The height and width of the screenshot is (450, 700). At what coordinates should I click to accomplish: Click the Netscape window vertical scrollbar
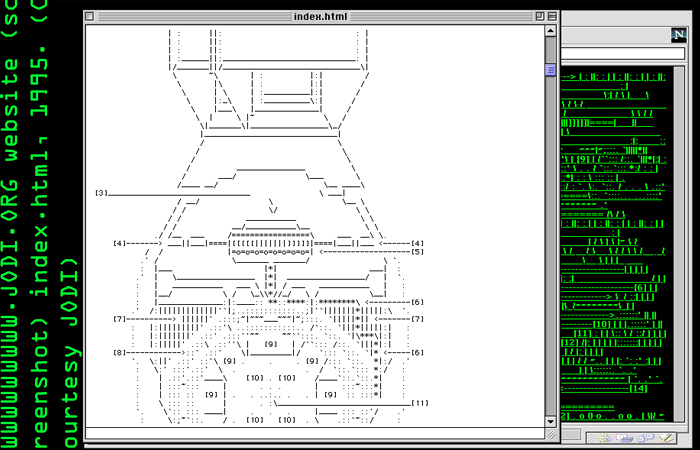[679, 244]
